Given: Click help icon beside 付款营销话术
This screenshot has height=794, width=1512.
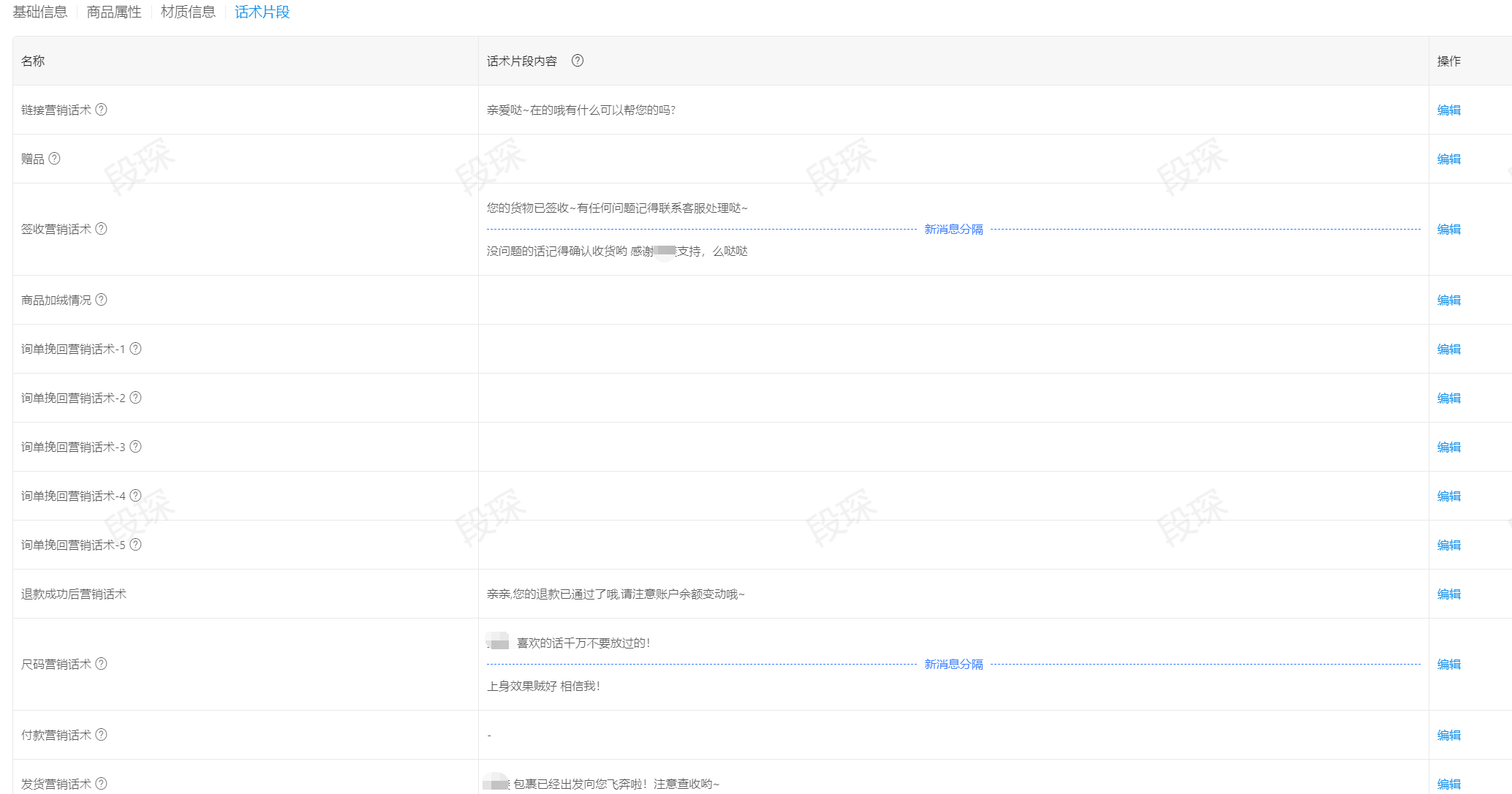Looking at the screenshot, I should pos(102,735).
